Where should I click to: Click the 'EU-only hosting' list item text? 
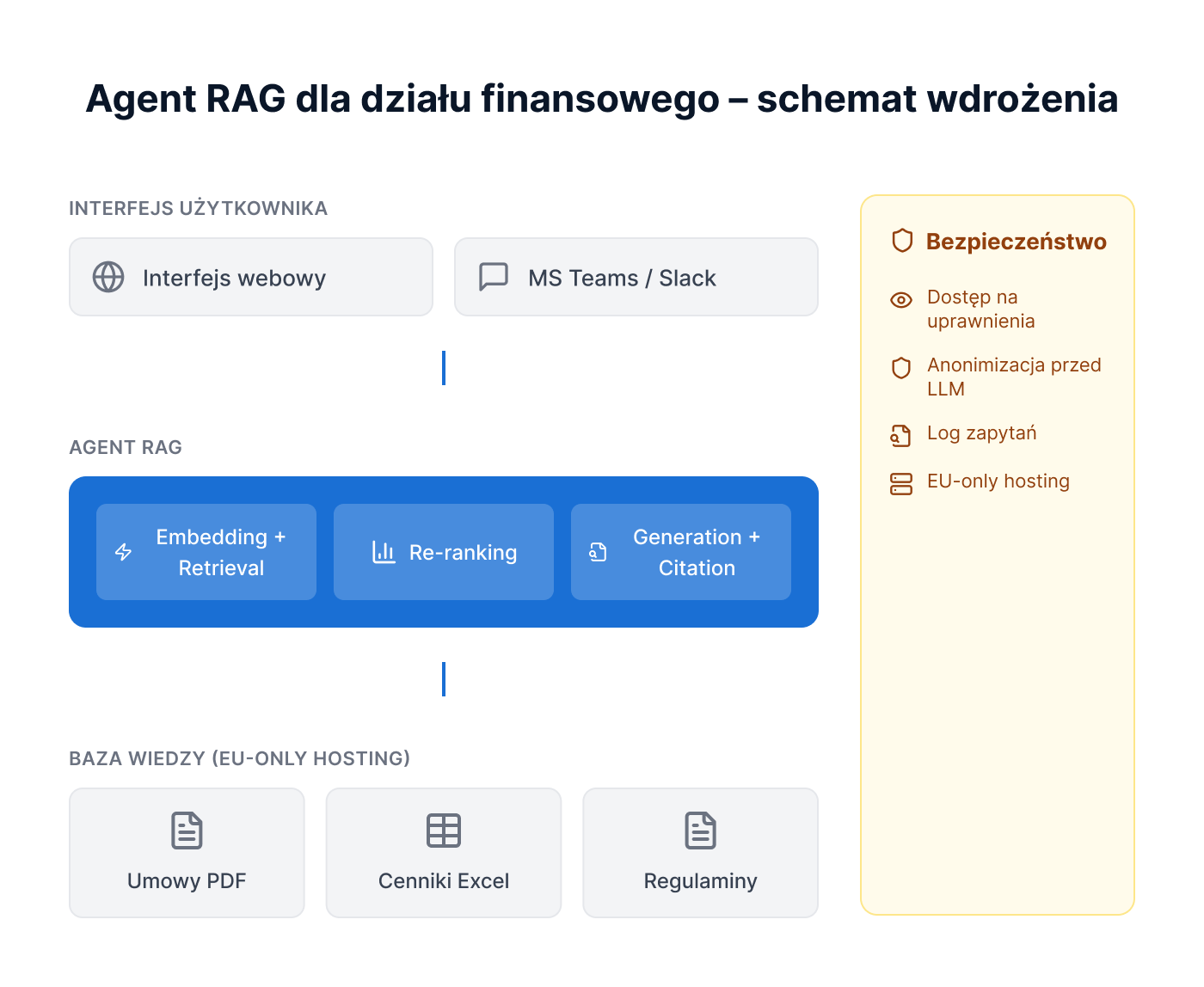pyautogui.click(x=998, y=481)
